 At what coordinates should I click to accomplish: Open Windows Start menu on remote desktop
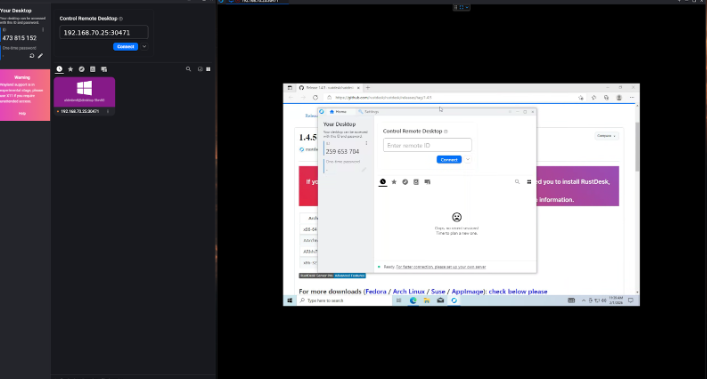290,301
